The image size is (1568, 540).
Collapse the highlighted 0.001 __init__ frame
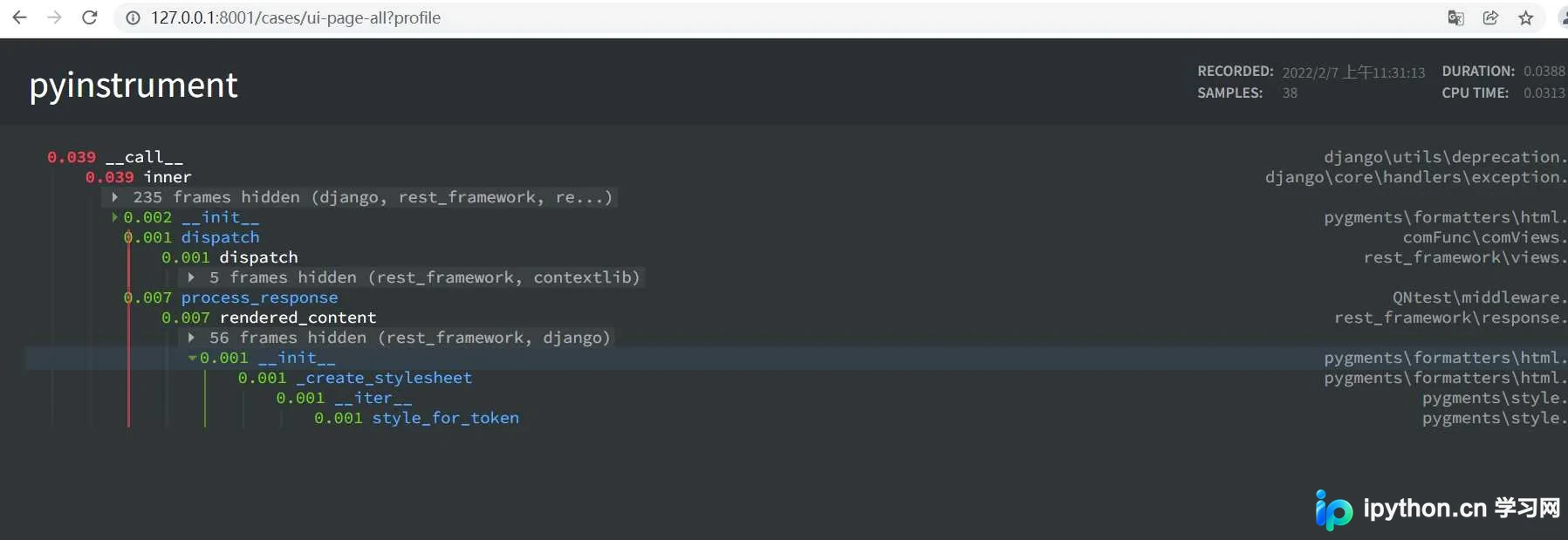[x=192, y=358]
